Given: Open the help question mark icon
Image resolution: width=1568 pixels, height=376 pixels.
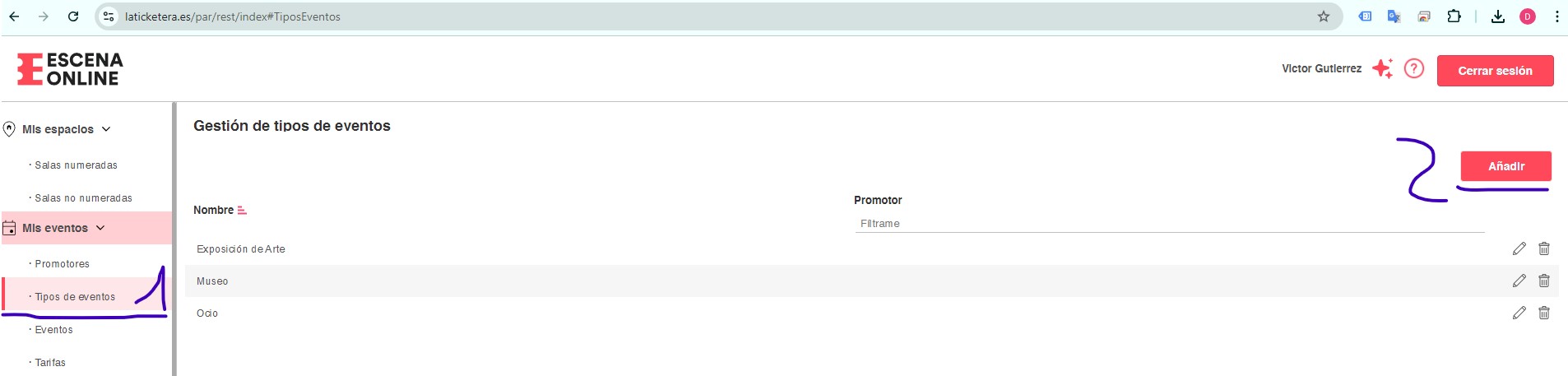Looking at the screenshot, I should point(1413,68).
